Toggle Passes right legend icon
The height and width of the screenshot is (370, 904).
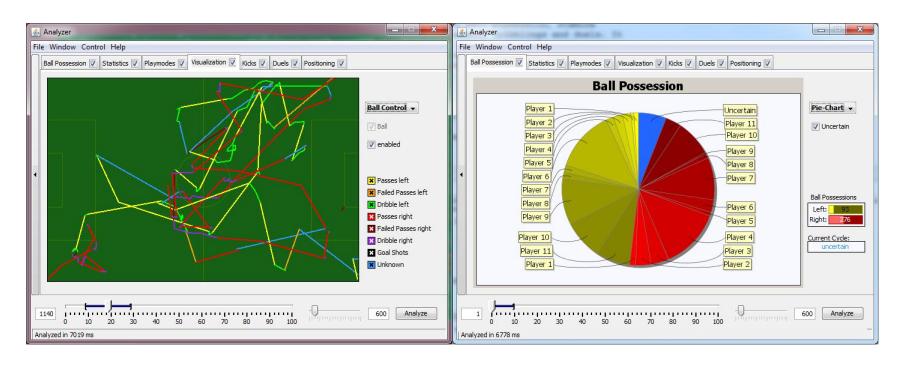click(x=371, y=217)
